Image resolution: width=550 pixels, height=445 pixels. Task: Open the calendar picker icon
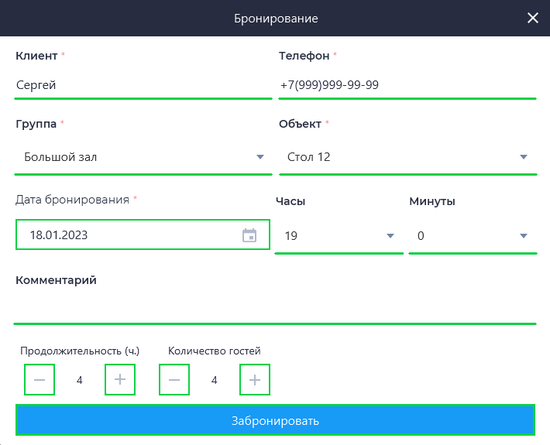click(x=249, y=235)
